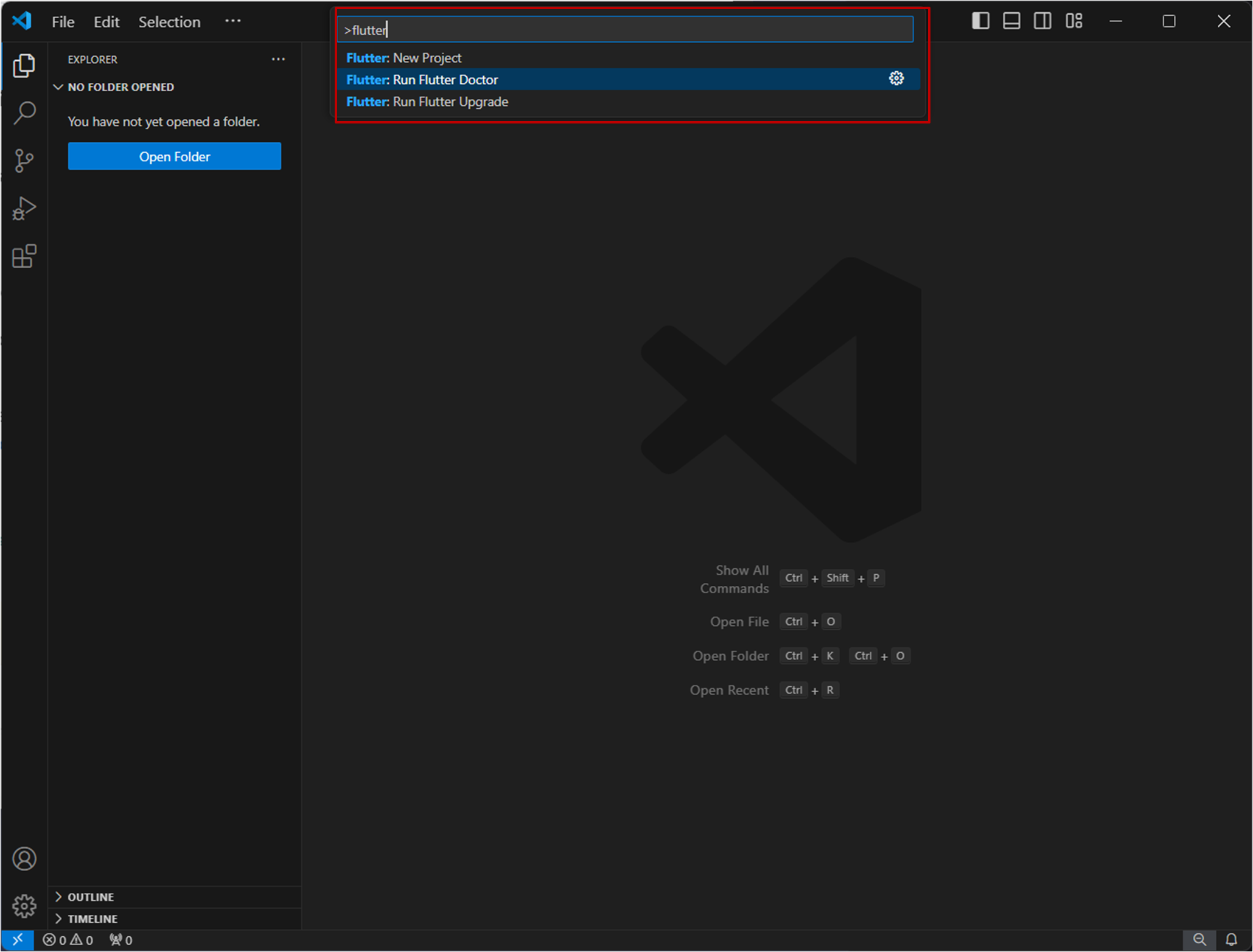This screenshot has height=952, width=1253.
Task: Open the Search view in activity bar
Action: point(24,113)
